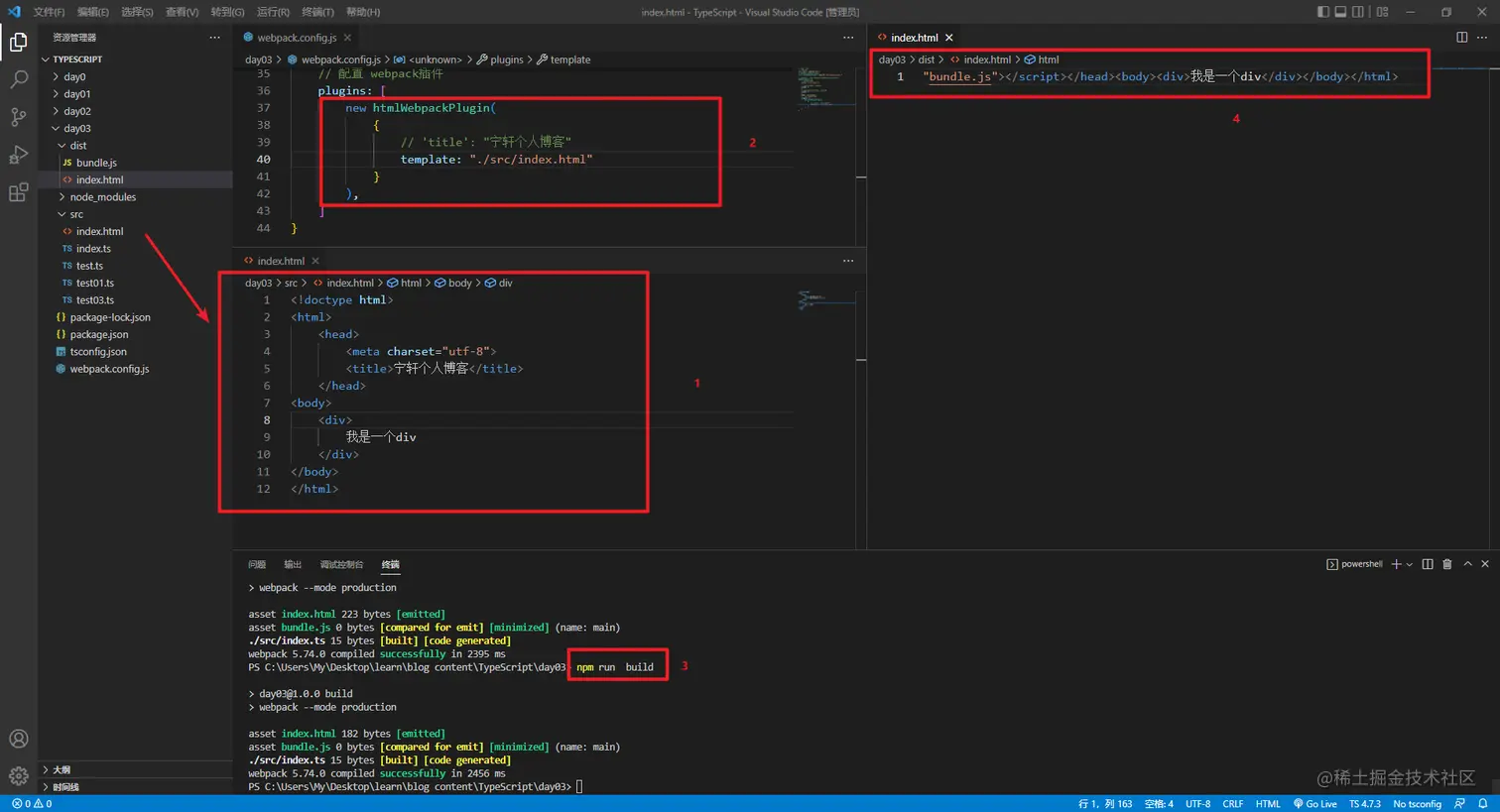The width and height of the screenshot is (1500, 812).
Task: Open the 转到(G) menu
Action: coord(227,12)
